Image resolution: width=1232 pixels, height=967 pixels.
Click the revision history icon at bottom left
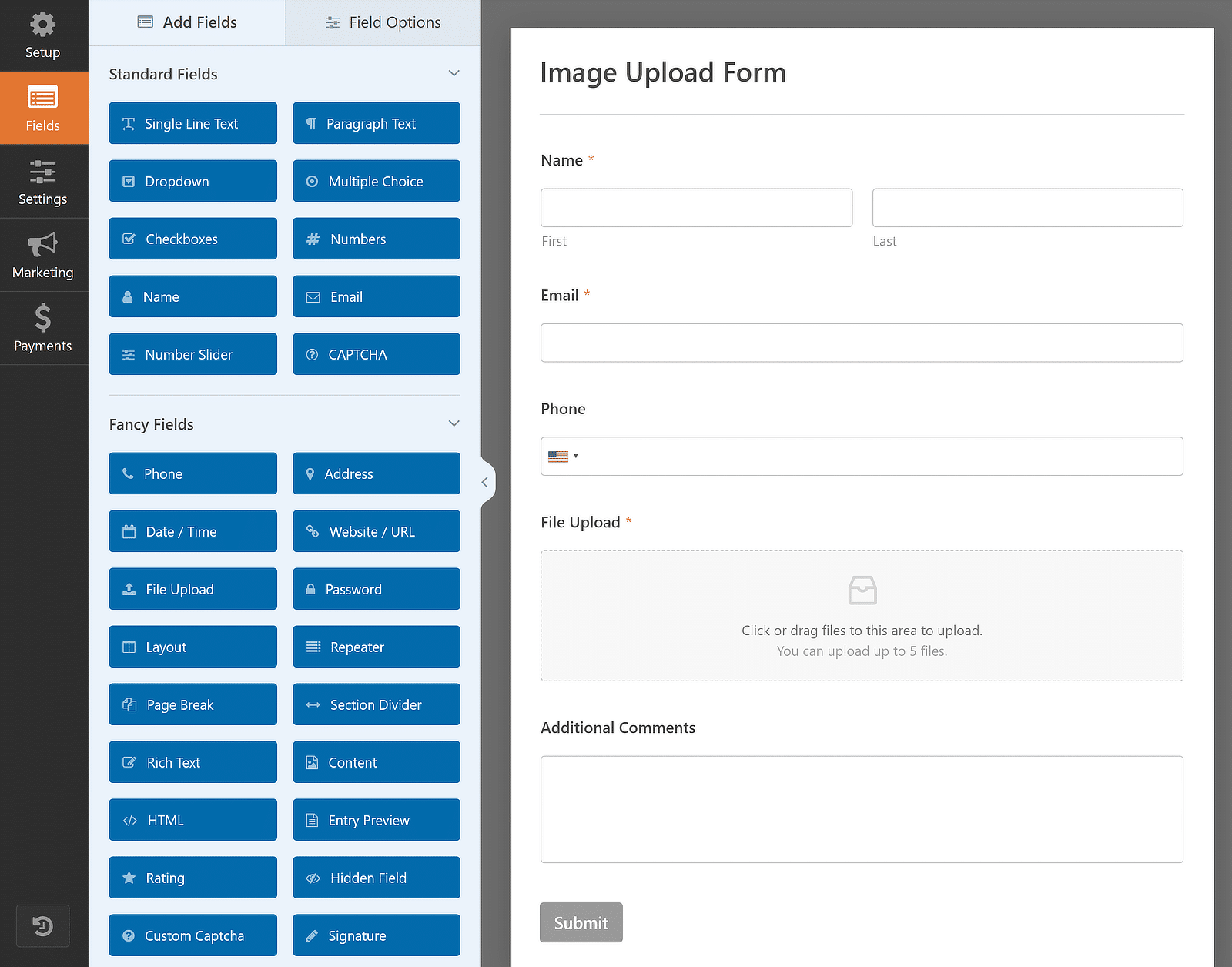pos(42,925)
